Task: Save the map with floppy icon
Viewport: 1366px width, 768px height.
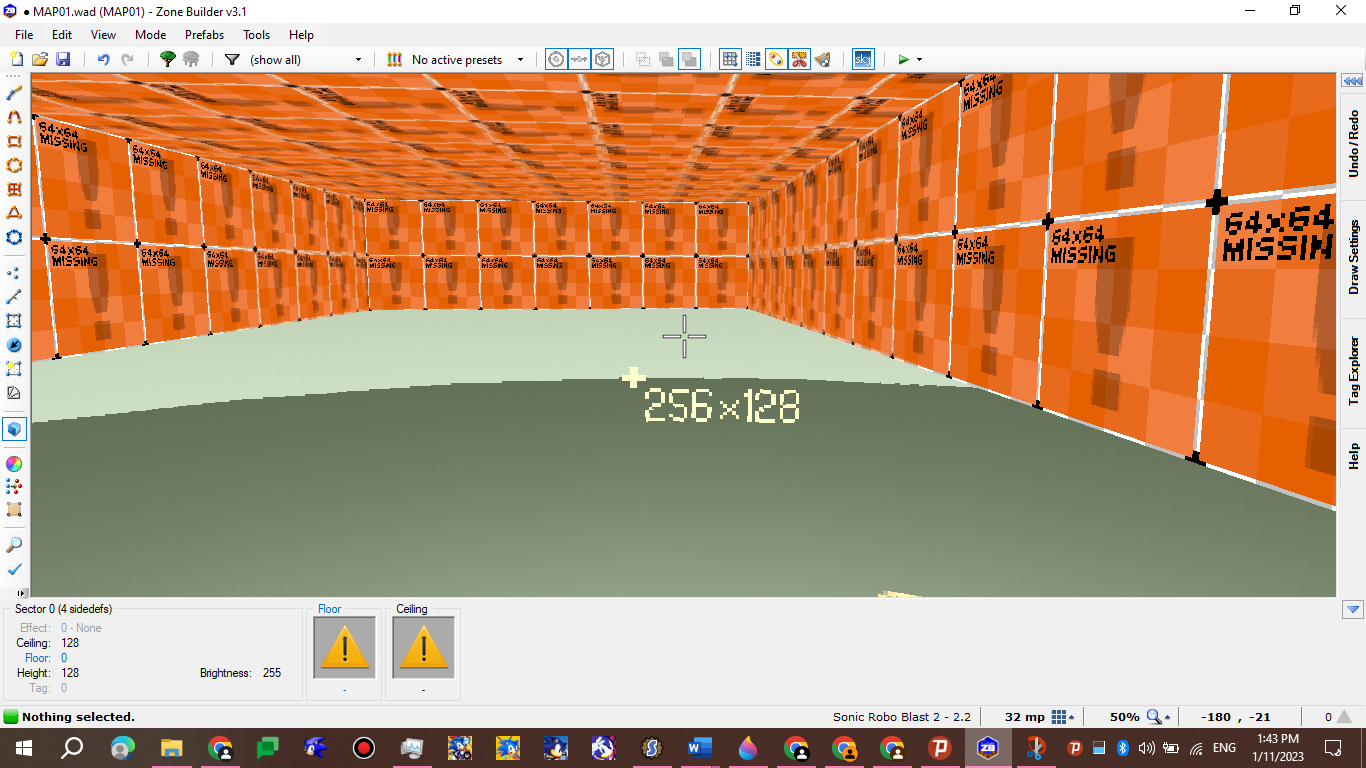Action: tap(63, 59)
